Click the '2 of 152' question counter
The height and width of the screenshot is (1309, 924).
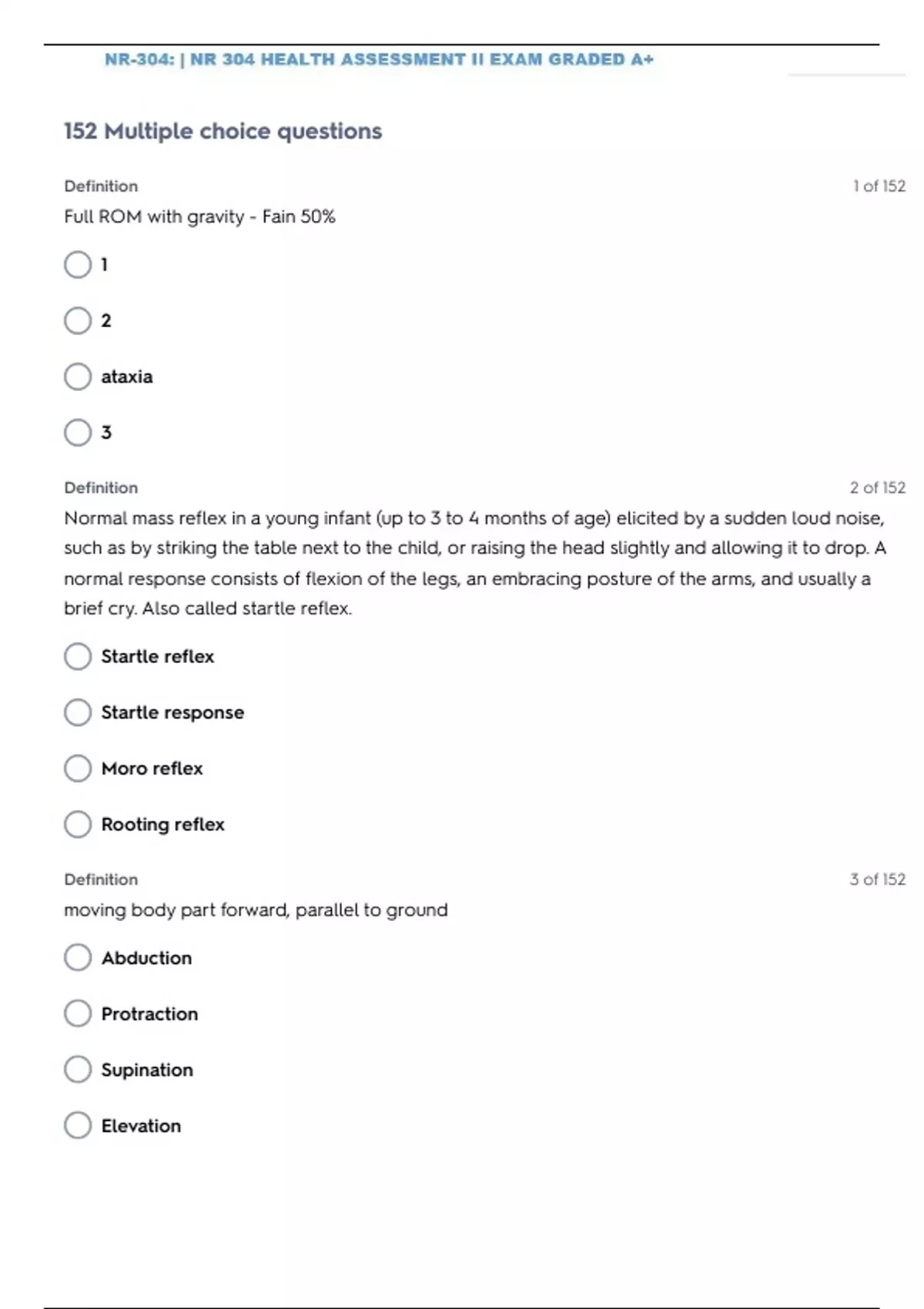[877, 488]
